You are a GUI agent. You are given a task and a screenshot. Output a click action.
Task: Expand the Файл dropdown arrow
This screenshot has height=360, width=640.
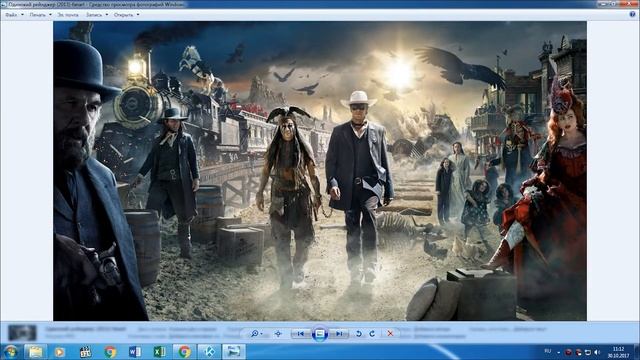pos(22,15)
